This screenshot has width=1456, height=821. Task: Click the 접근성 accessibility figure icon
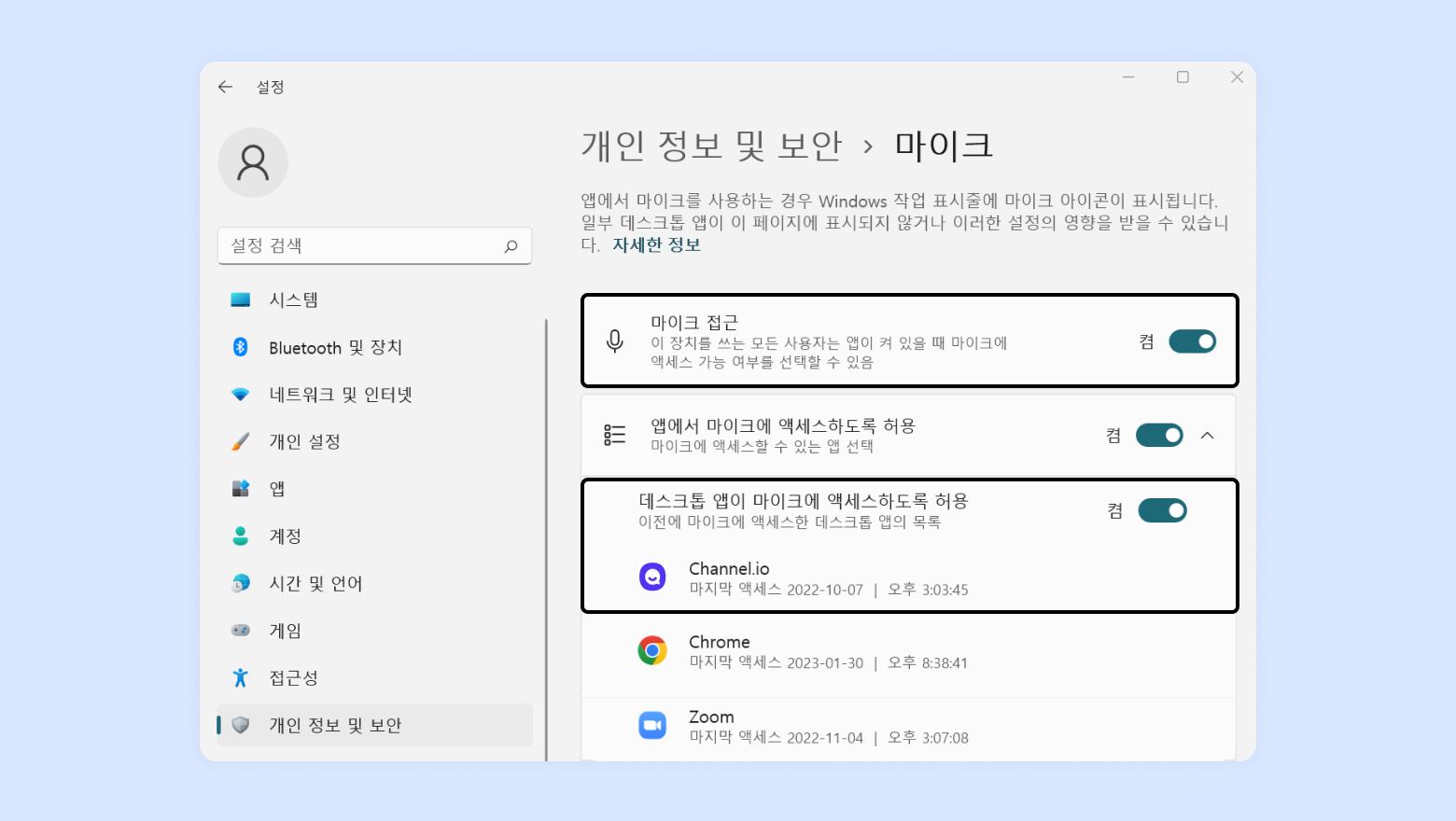click(241, 677)
